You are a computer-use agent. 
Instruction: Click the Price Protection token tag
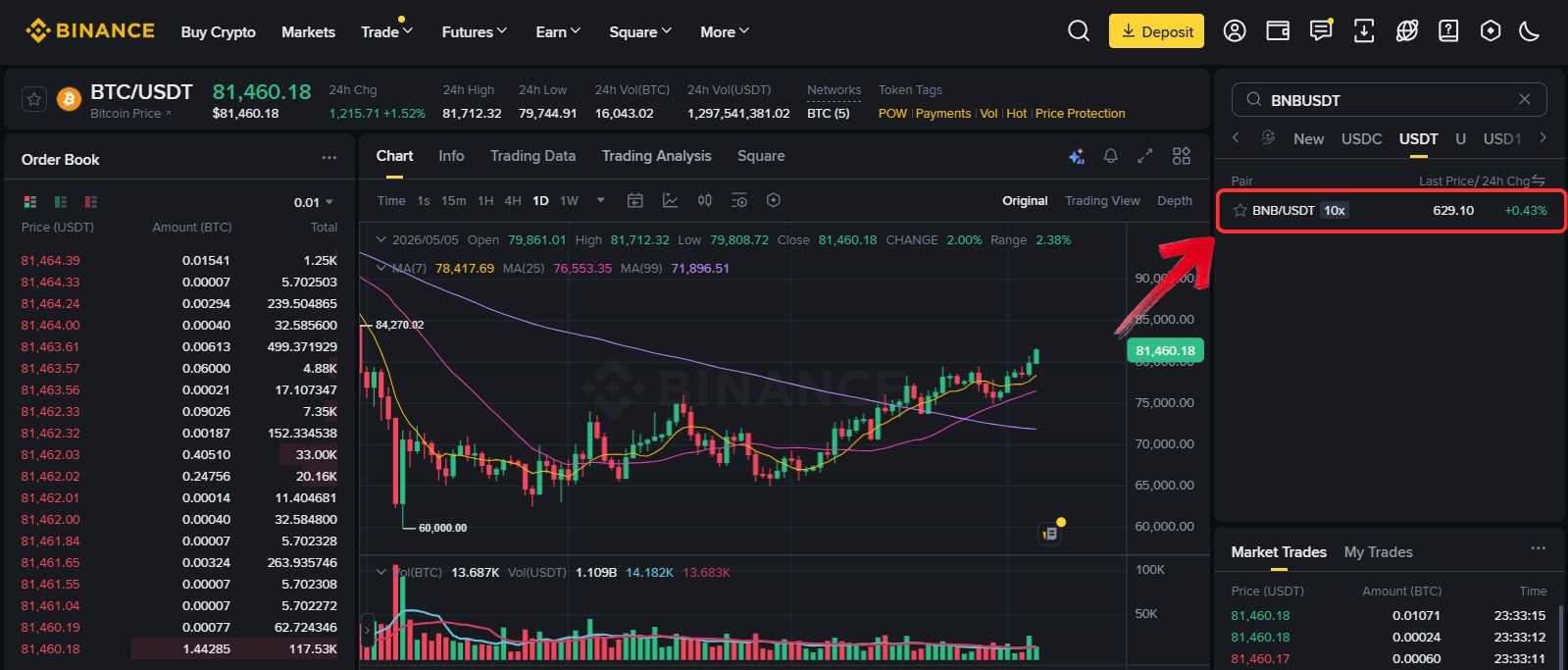click(x=1080, y=114)
